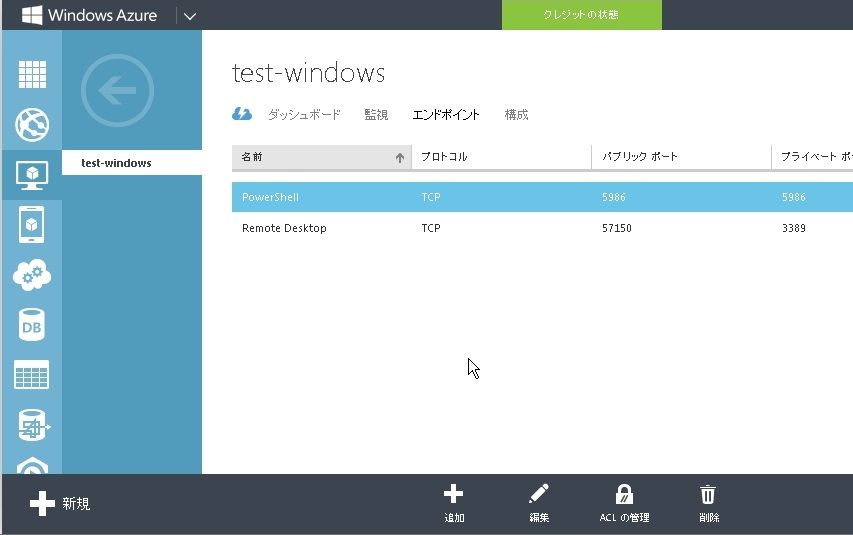Switch to the 構成 tab
The image size is (853, 535).
tap(516, 114)
